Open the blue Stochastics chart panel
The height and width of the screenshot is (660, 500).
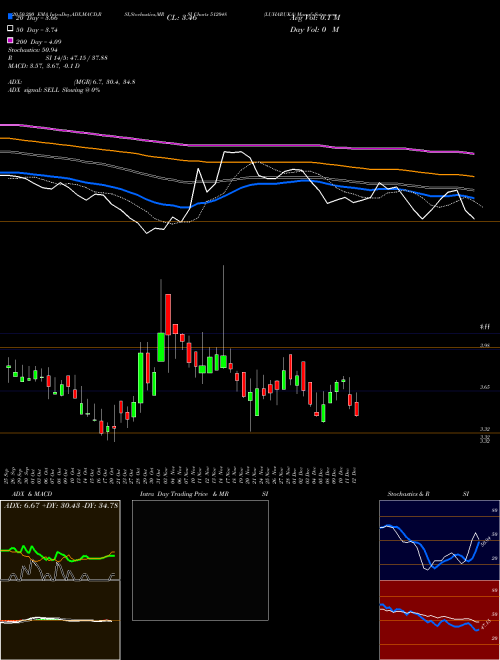(439, 540)
